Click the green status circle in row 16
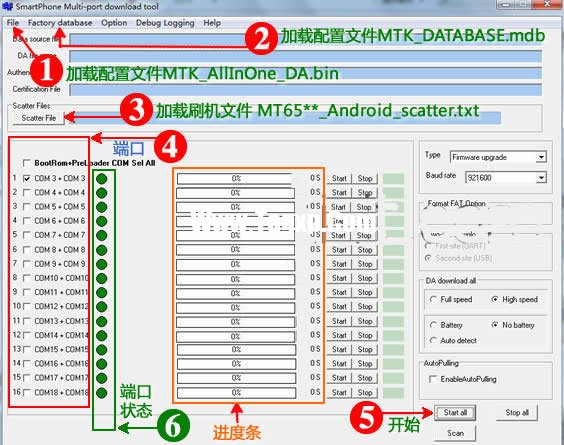Screen dimensions: 564x445 click(x=102, y=392)
